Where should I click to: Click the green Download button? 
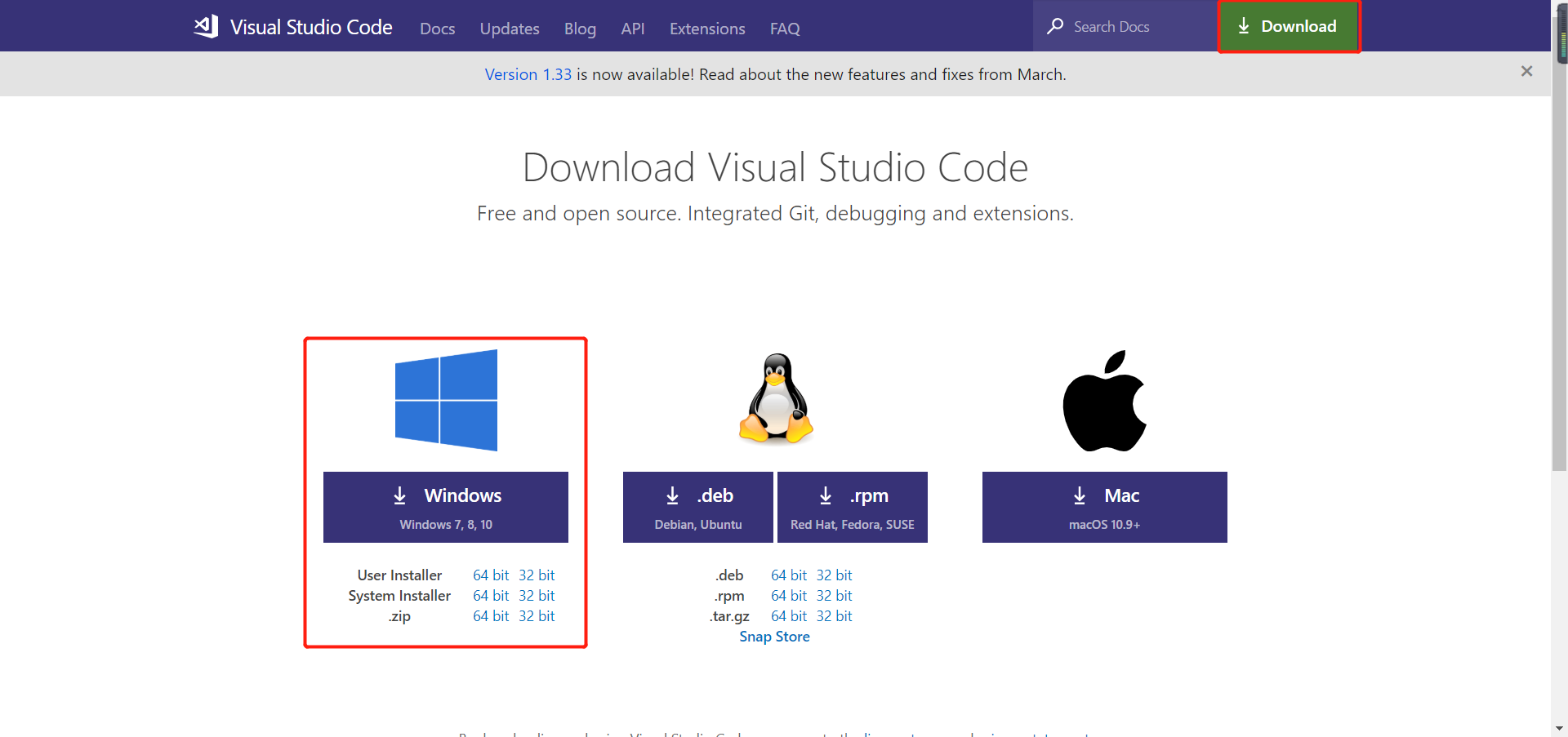point(1289,26)
